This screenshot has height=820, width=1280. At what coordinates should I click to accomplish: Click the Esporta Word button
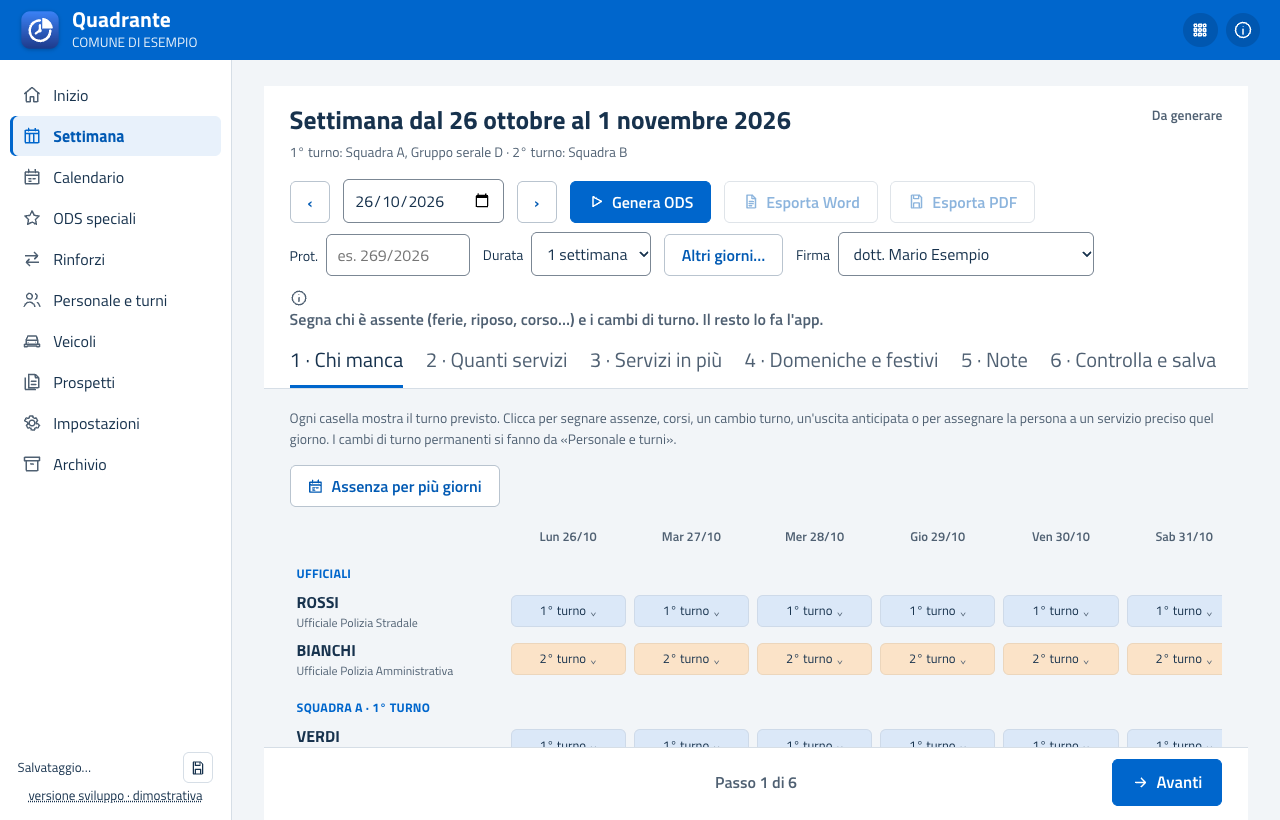[801, 202]
